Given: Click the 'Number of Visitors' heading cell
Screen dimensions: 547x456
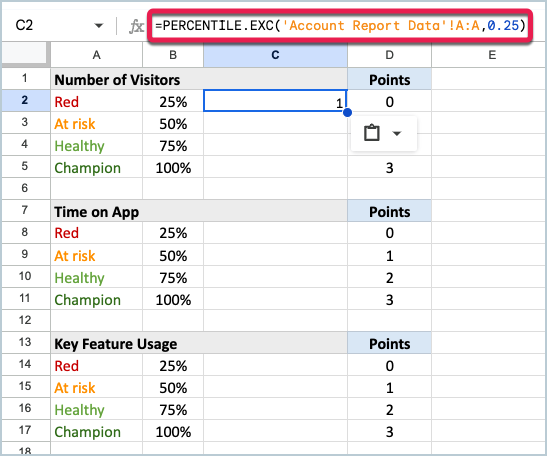Looking at the screenshot, I should (199, 79).
